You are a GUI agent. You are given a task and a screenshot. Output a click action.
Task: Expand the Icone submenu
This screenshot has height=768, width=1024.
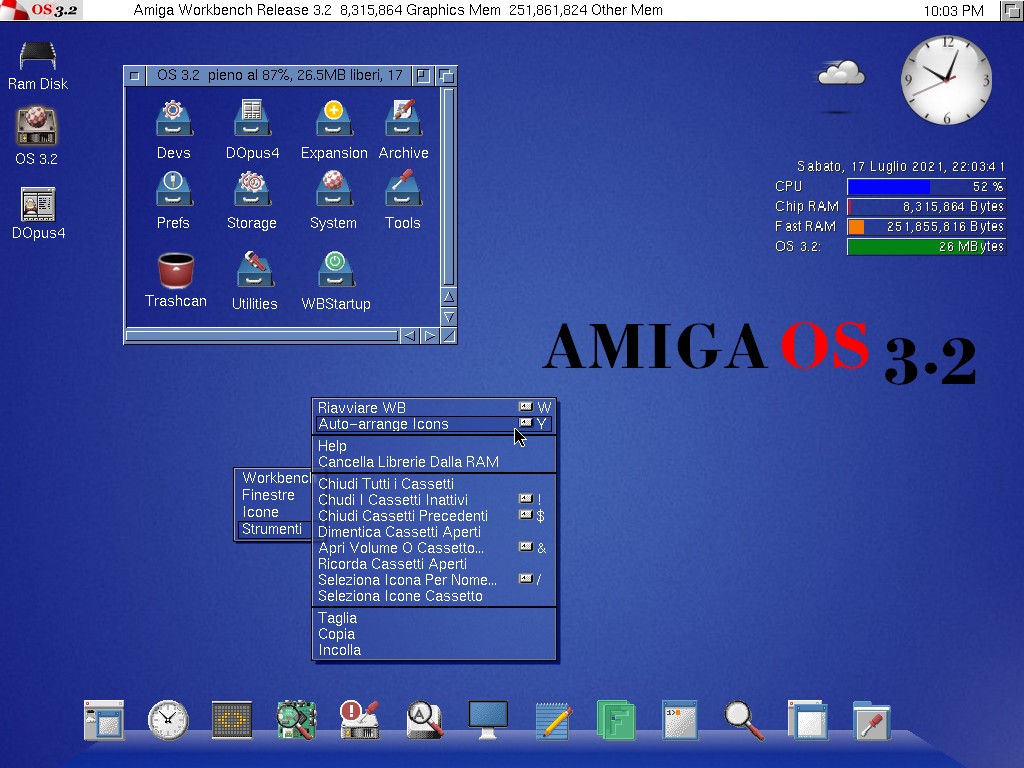tap(260, 512)
